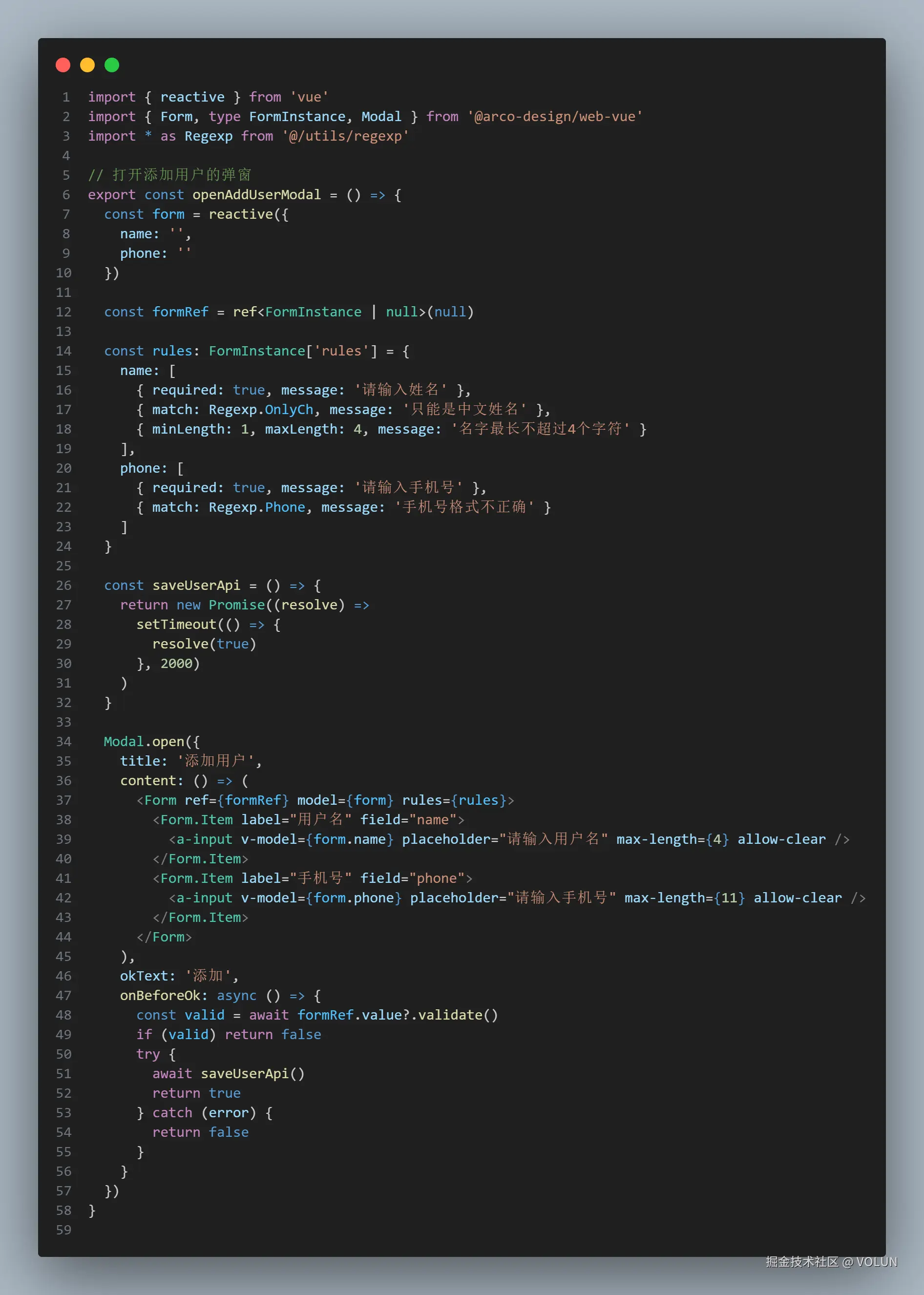Image resolution: width=924 pixels, height=1295 pixels.
Task: Click the yellow window dot
Action: (x=87, y=65)
